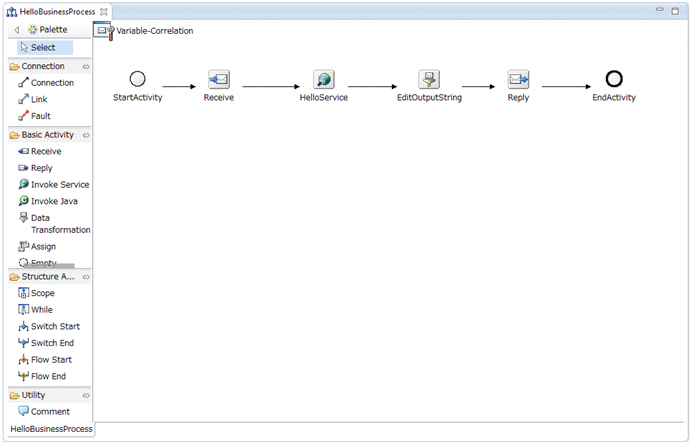This screenshot has width=693, height=445.
Task: Pick the Invoke Service activity
Action: coord(53,184)
